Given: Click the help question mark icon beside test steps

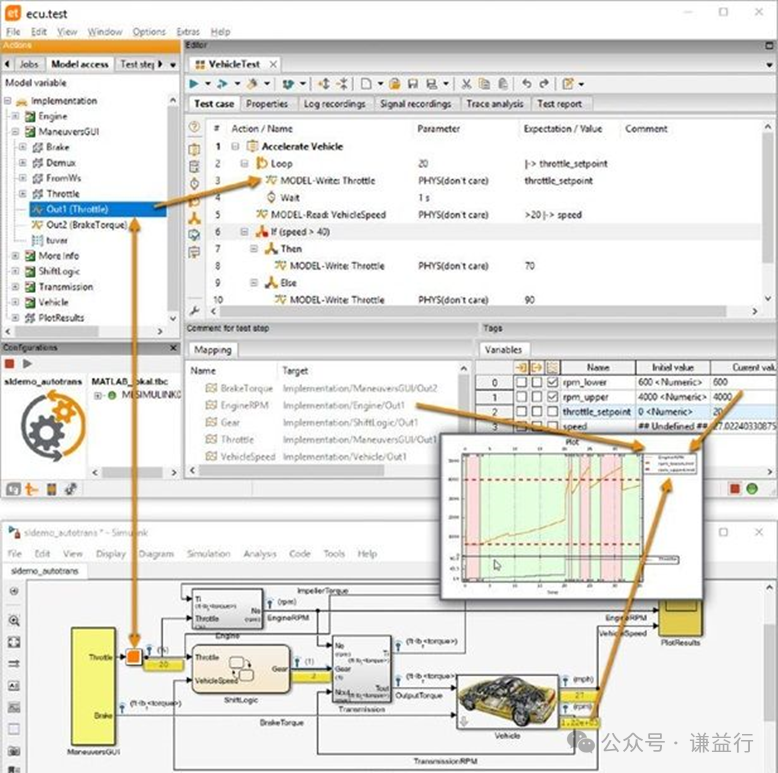Looking at the screenshot, I should point(194,127).
